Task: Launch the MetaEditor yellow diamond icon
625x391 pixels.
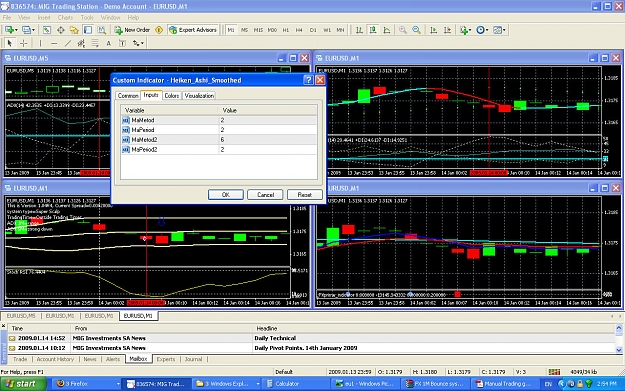Action: [x=159, y=30]
